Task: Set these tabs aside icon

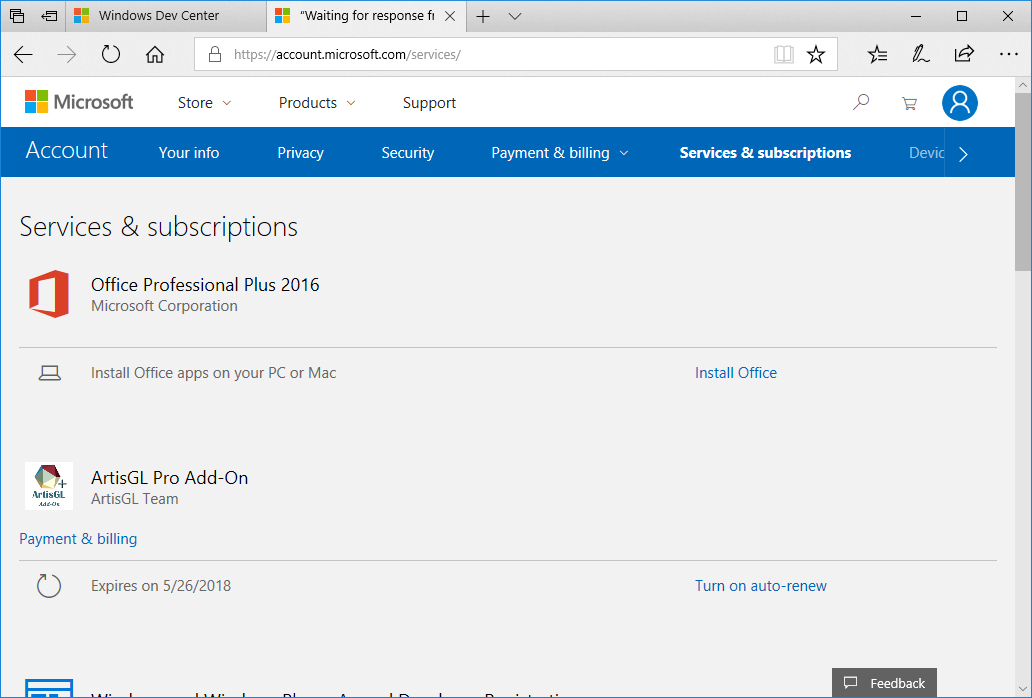Action: click(49, 16)
